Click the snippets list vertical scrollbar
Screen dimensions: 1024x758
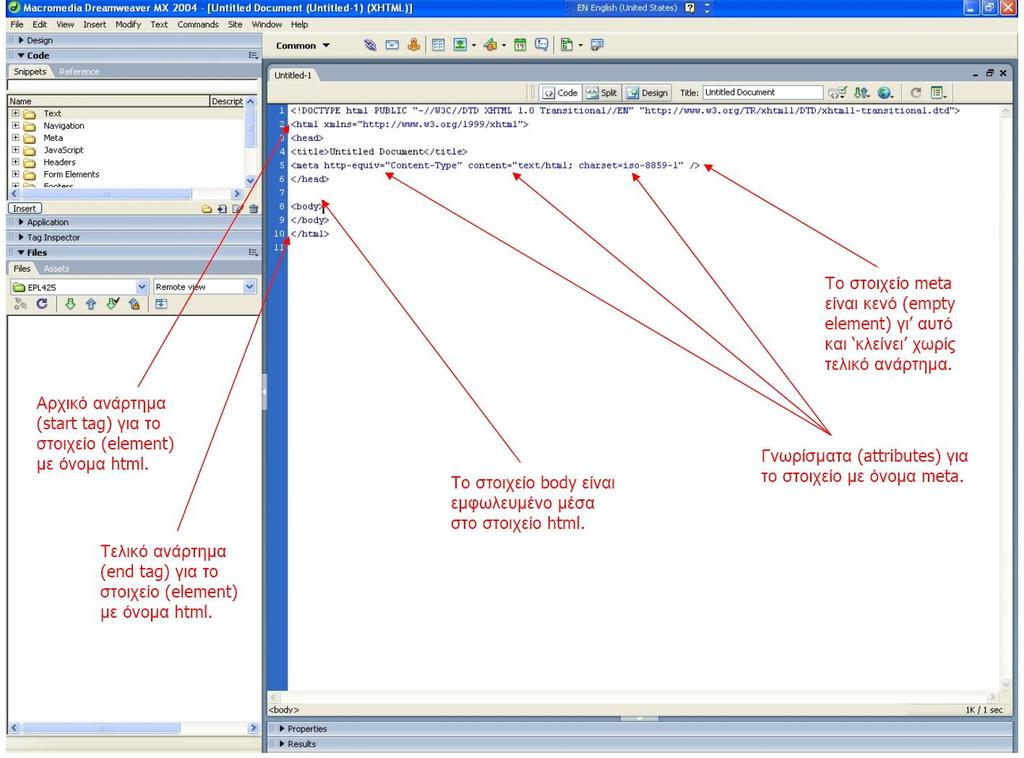coord(250,141)
